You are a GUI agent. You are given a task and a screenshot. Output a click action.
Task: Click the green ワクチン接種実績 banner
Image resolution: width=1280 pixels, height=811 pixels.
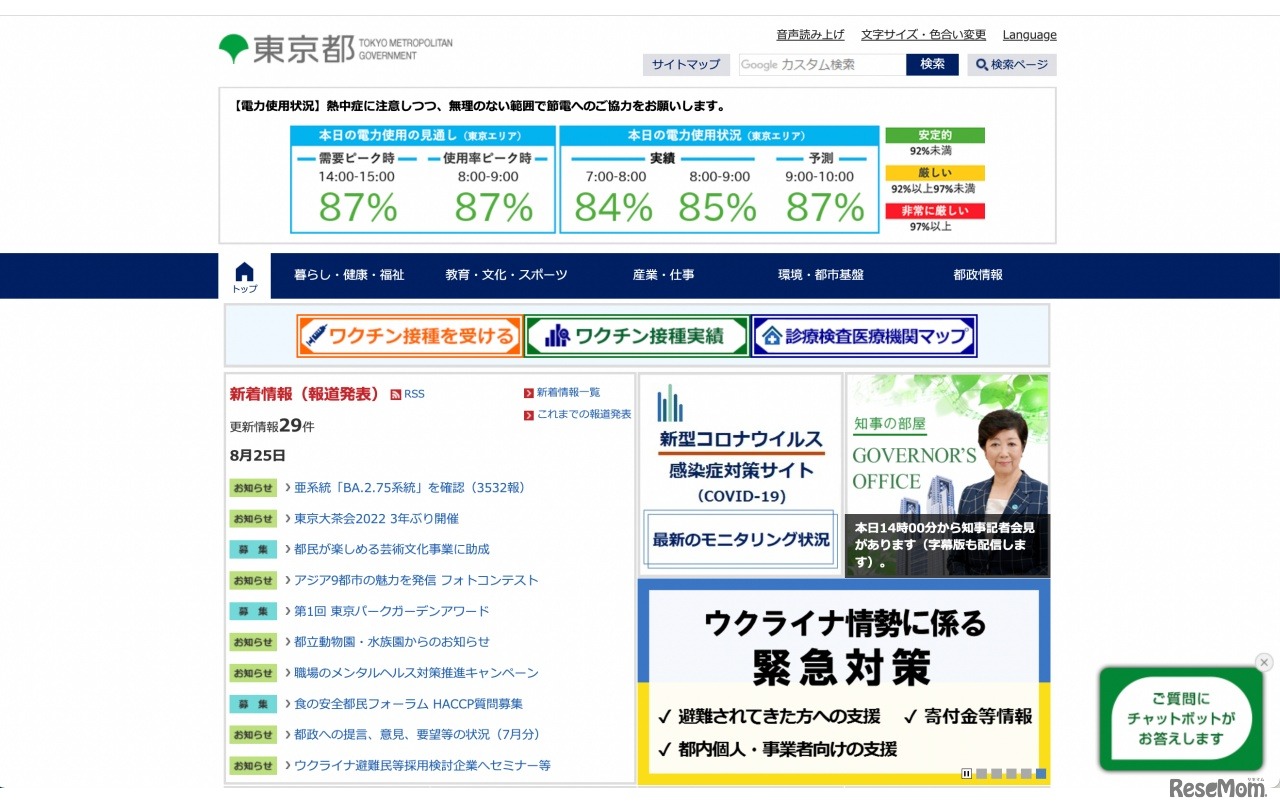(637, 336)
